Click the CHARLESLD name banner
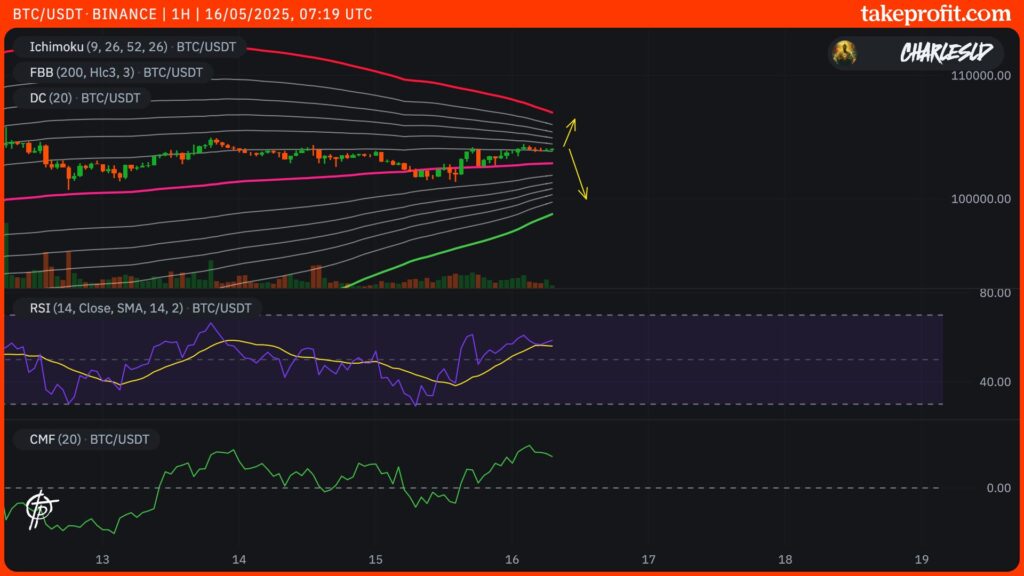Screen dimensions: 1024x576 click(944, 52)
